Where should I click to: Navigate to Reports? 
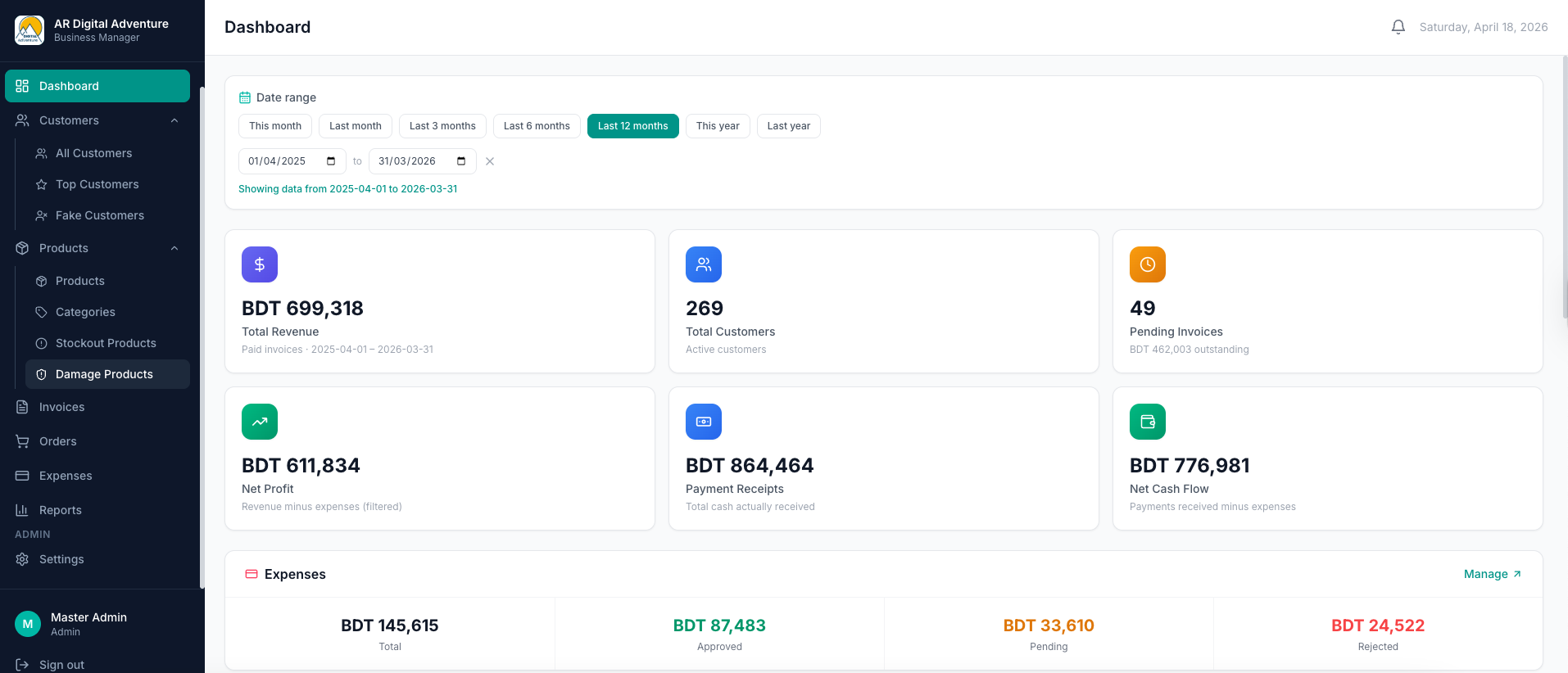97,510
